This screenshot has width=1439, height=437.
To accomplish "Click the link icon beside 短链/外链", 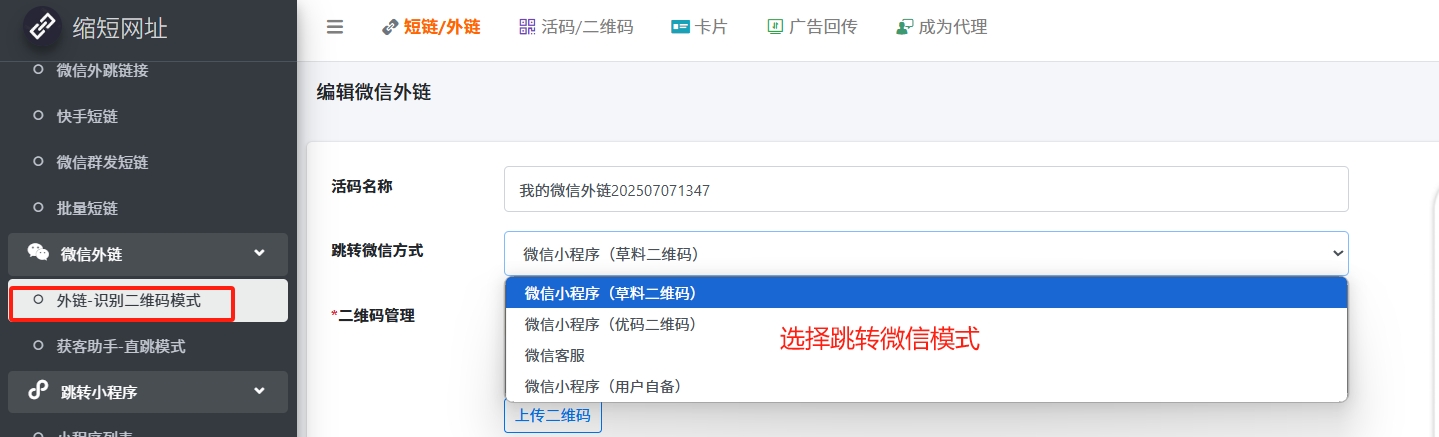I will [x=390, y=27].
